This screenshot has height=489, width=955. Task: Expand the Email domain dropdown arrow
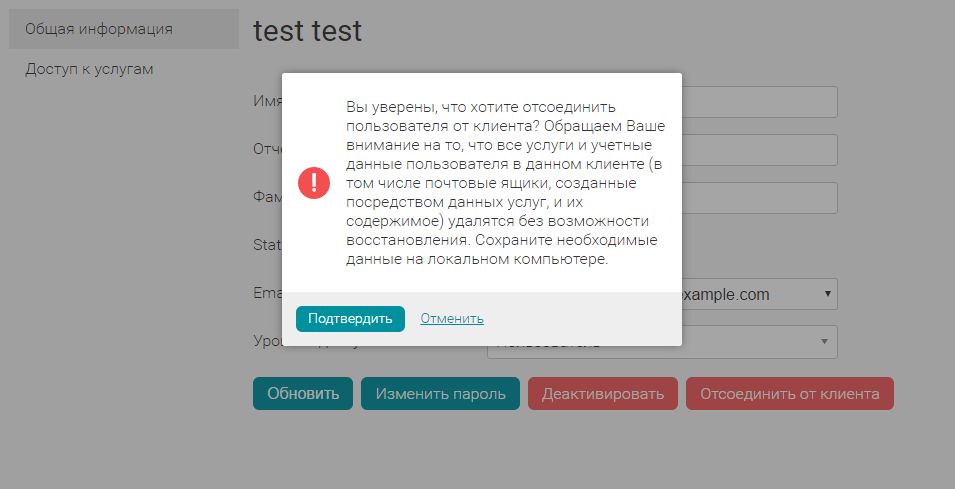(827, 294)
